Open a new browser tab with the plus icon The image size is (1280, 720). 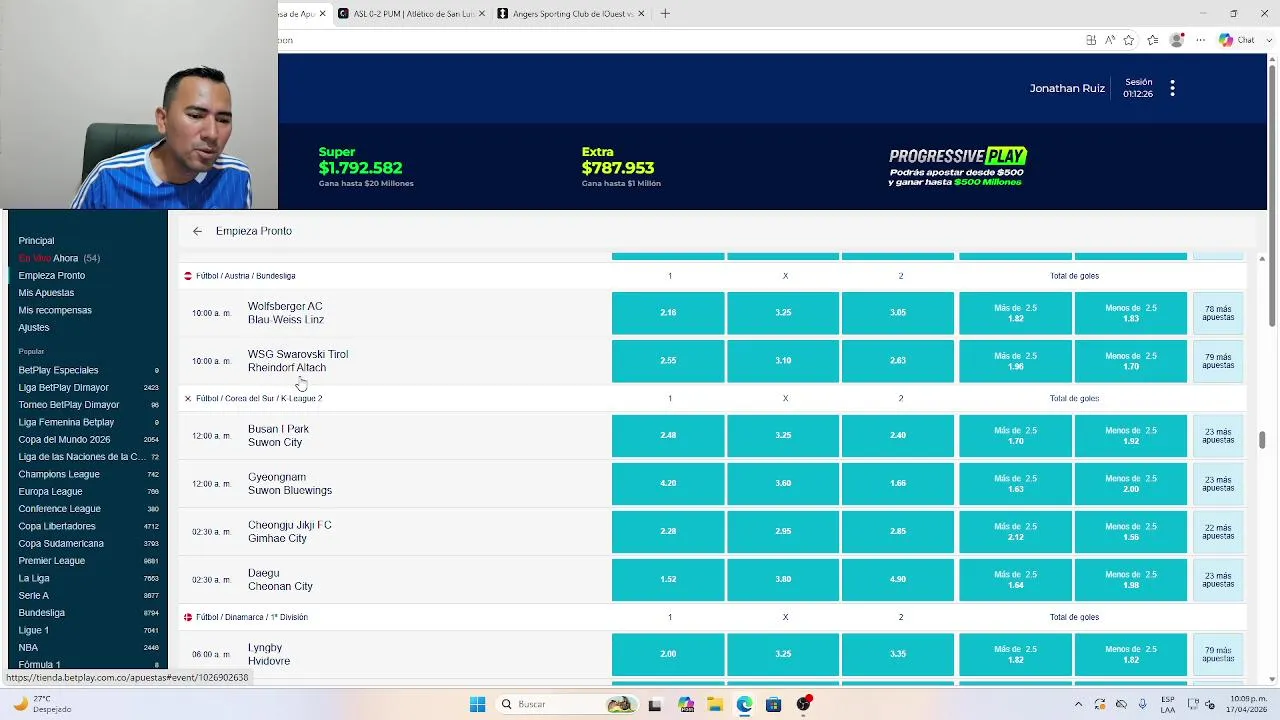(665, 13)
